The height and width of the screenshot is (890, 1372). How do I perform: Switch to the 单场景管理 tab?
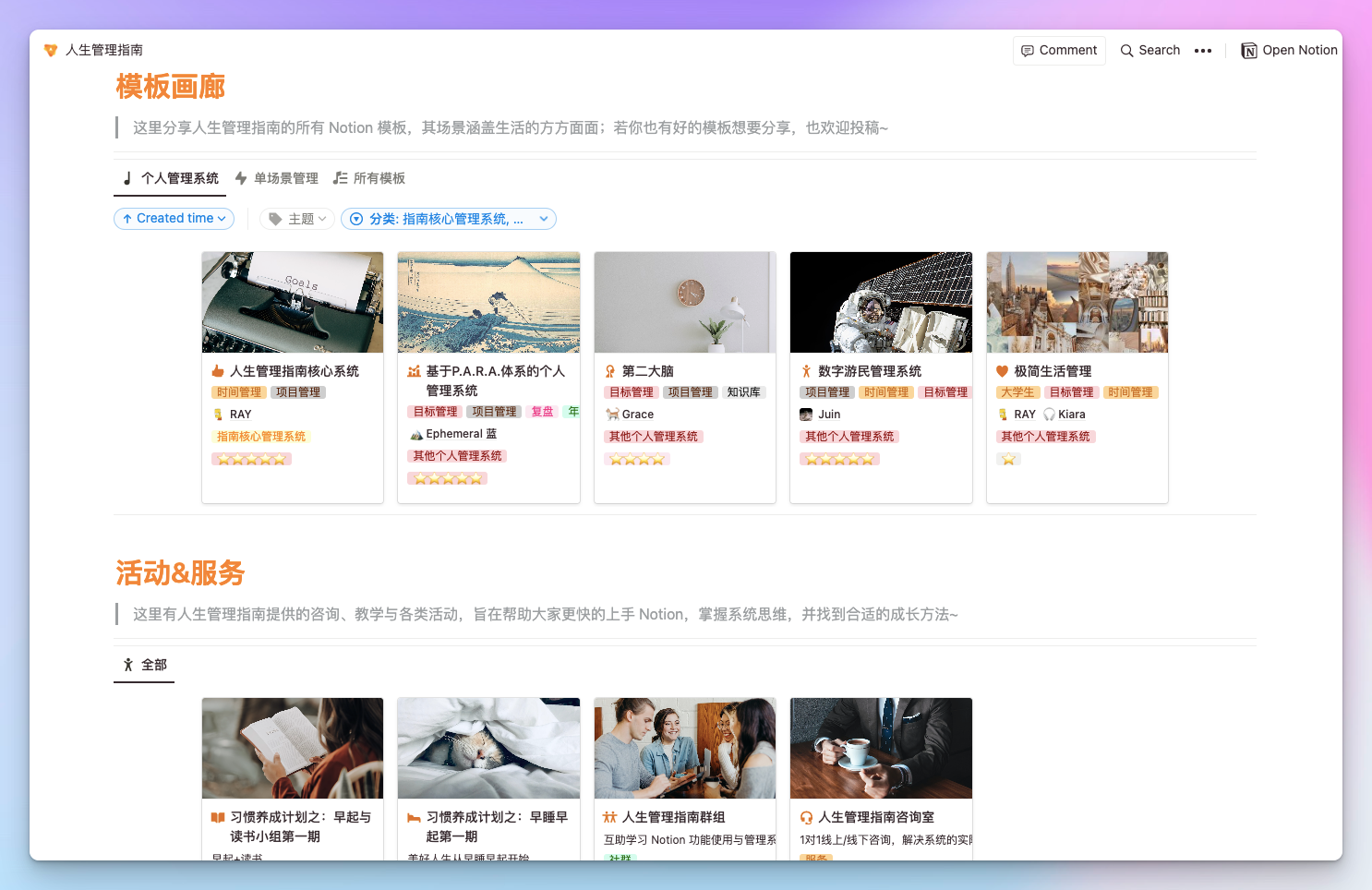[x=285, y=177]
